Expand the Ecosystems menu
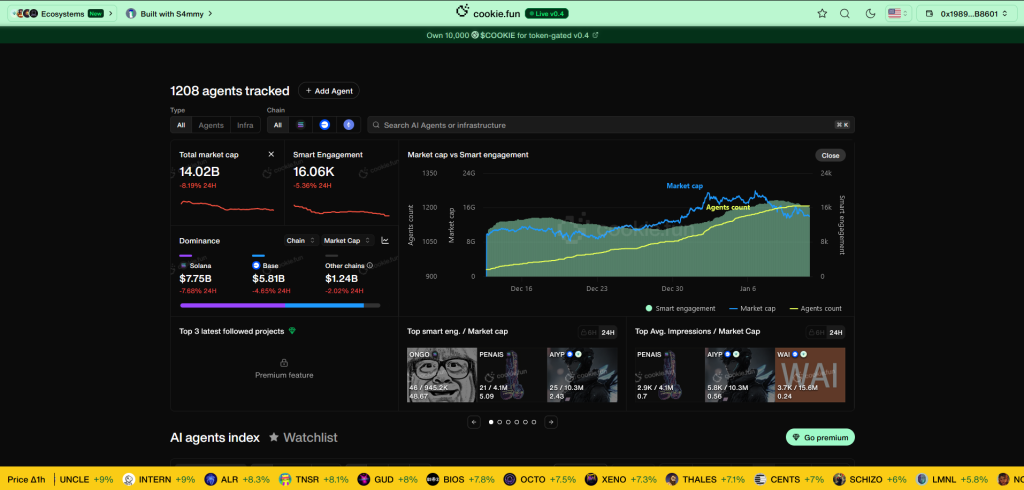The width and height of the screenshot is (1024, 490). tap(62, 13)
